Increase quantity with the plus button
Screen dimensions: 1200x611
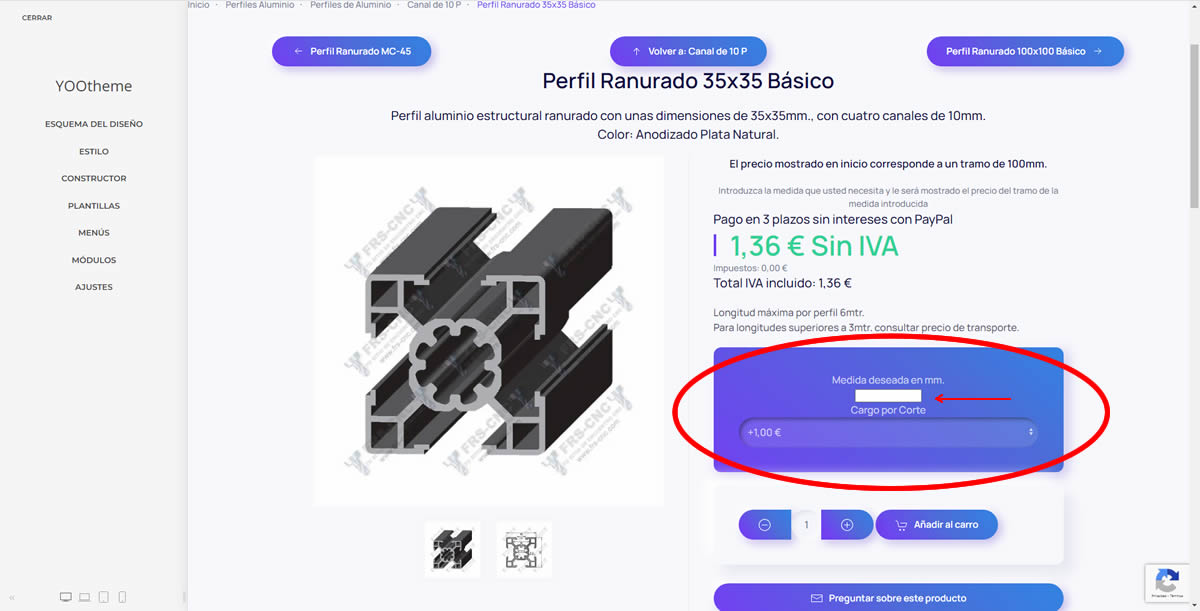[x=847, y=525]
